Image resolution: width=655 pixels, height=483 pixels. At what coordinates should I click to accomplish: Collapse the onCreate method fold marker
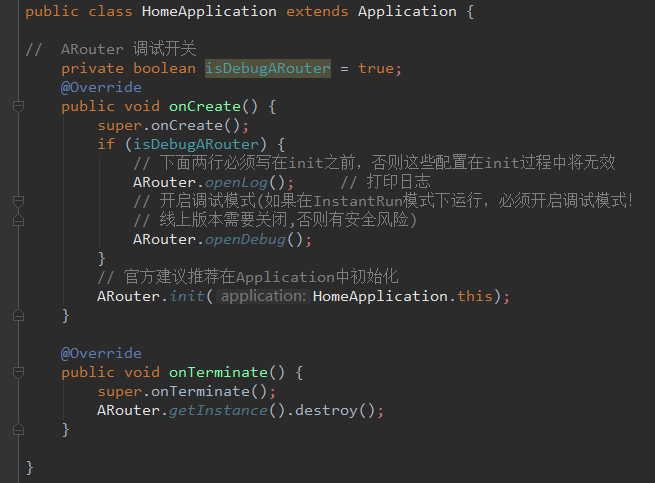tap(18, 107)
